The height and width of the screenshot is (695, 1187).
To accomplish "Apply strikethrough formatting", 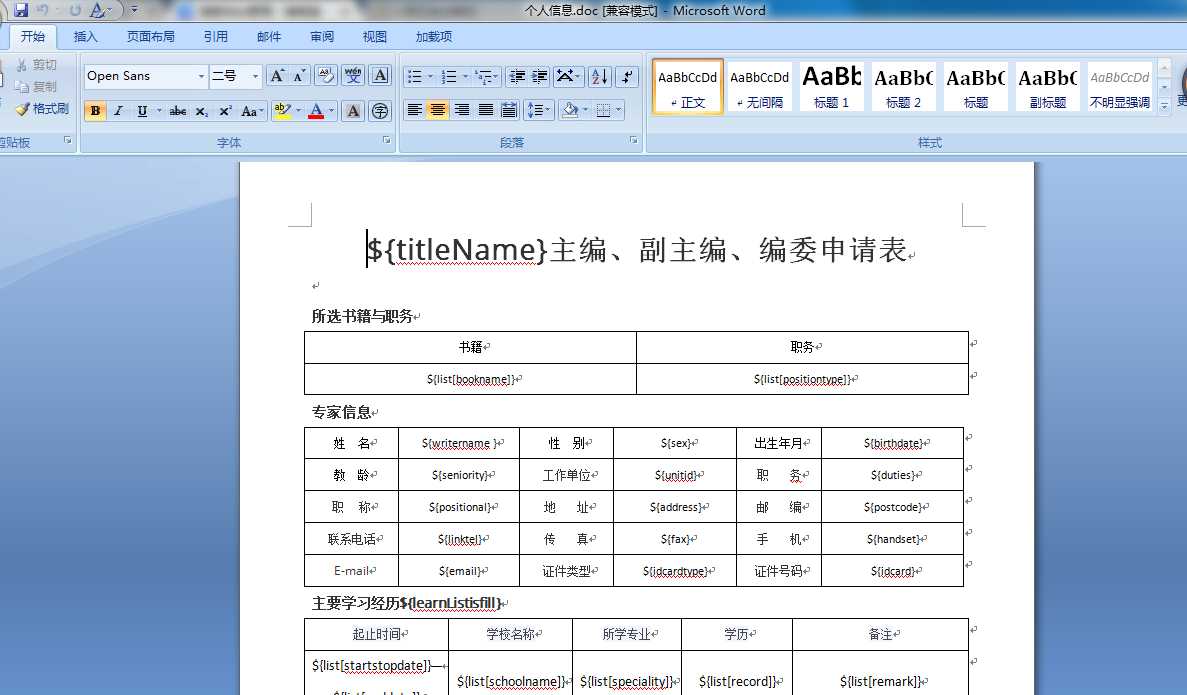I will tap(178, 111).
